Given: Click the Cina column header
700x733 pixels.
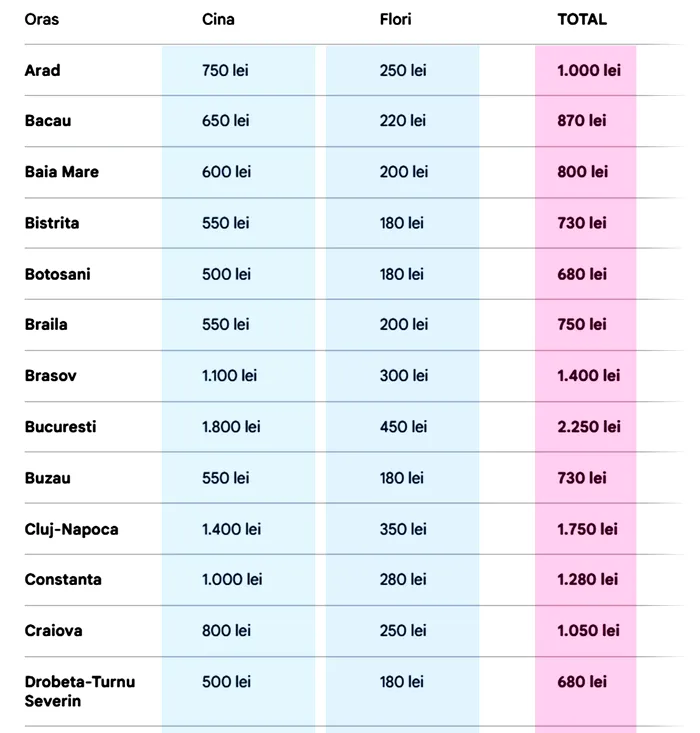Looking at the screenshot, I should click(218, 19).
